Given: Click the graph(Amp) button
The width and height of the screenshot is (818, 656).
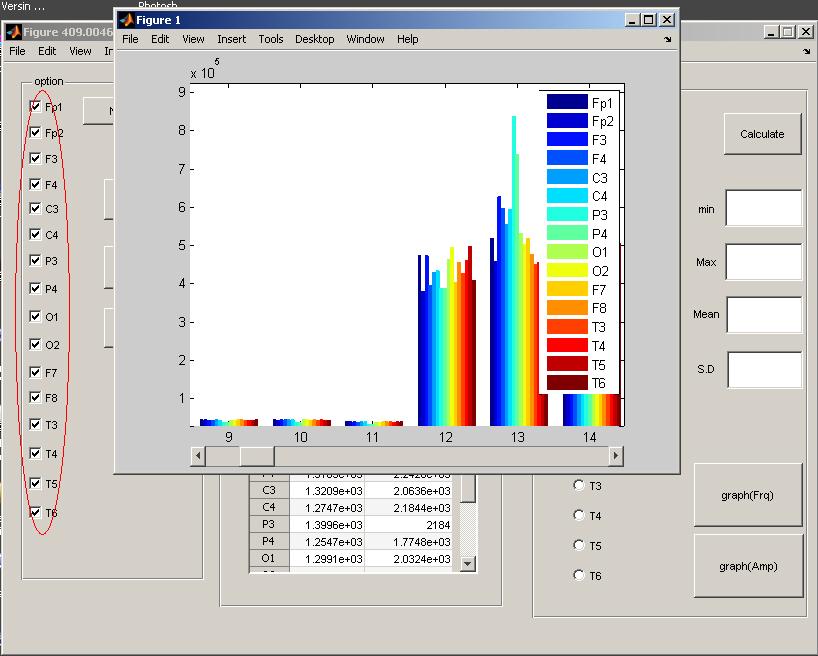Looking at the screenshot, I should (x=748, y=566).
